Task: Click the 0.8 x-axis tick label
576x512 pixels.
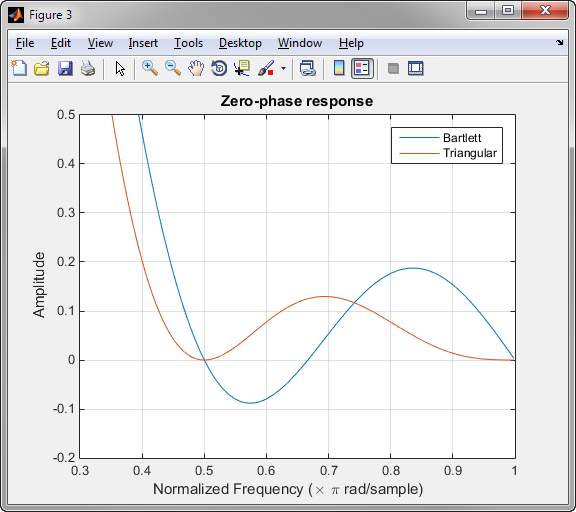Action: pos(390,470)
